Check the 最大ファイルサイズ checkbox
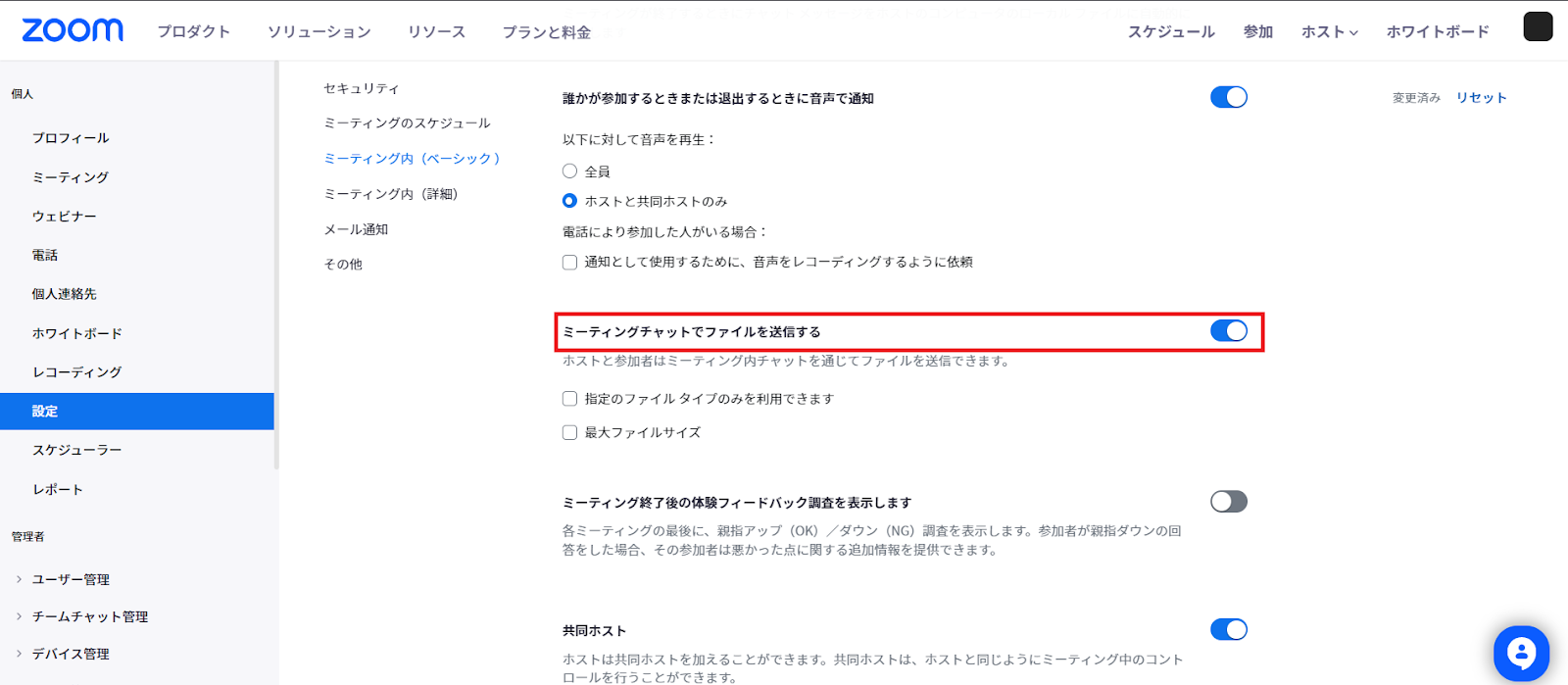Image resolution: width=1568 pixels, height=685 pixels. [x=569, y=432]
